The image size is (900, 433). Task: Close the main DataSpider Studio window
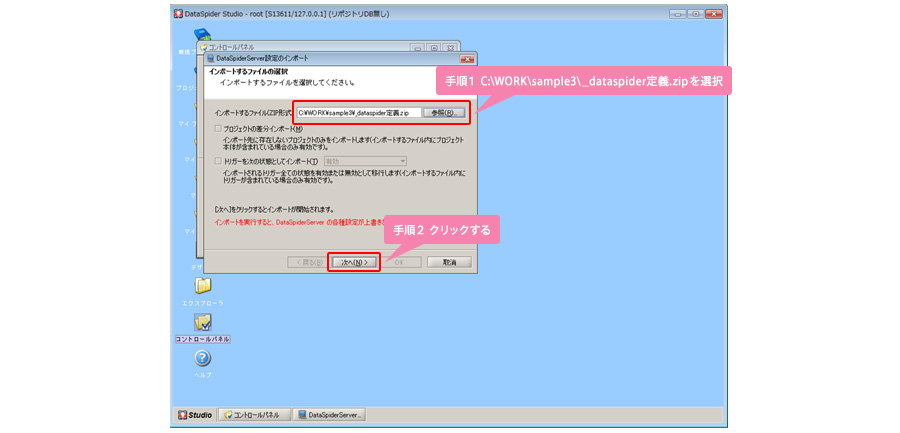coord(714,13)
